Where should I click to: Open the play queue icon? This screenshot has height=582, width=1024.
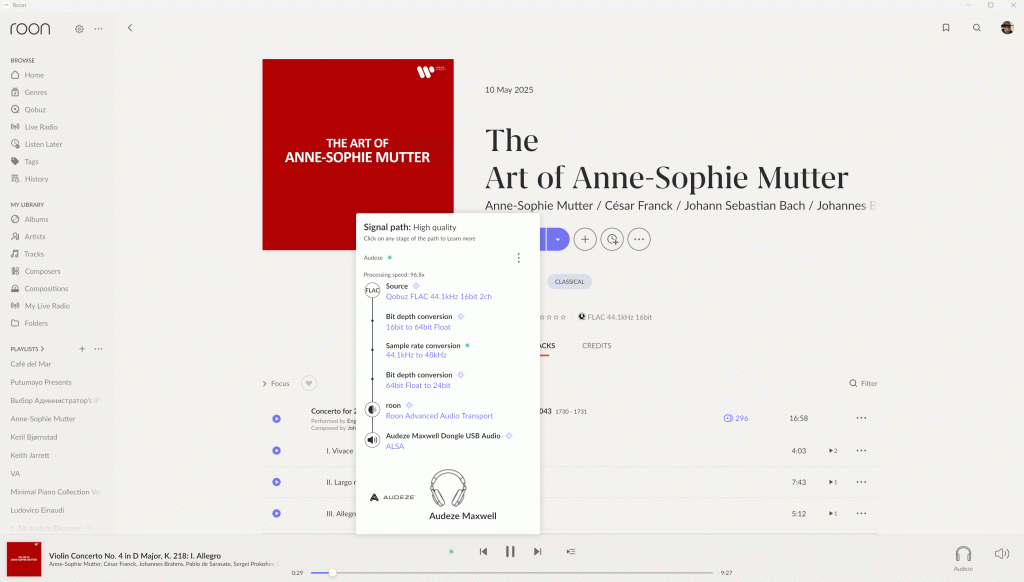[x=571, y=552]
